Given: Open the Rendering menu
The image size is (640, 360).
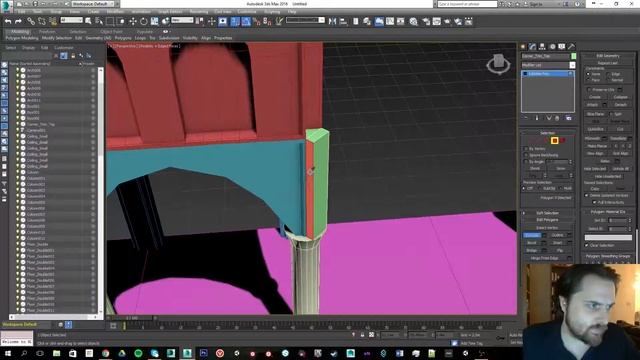Looking at the screenshot, I should (199, 12).
